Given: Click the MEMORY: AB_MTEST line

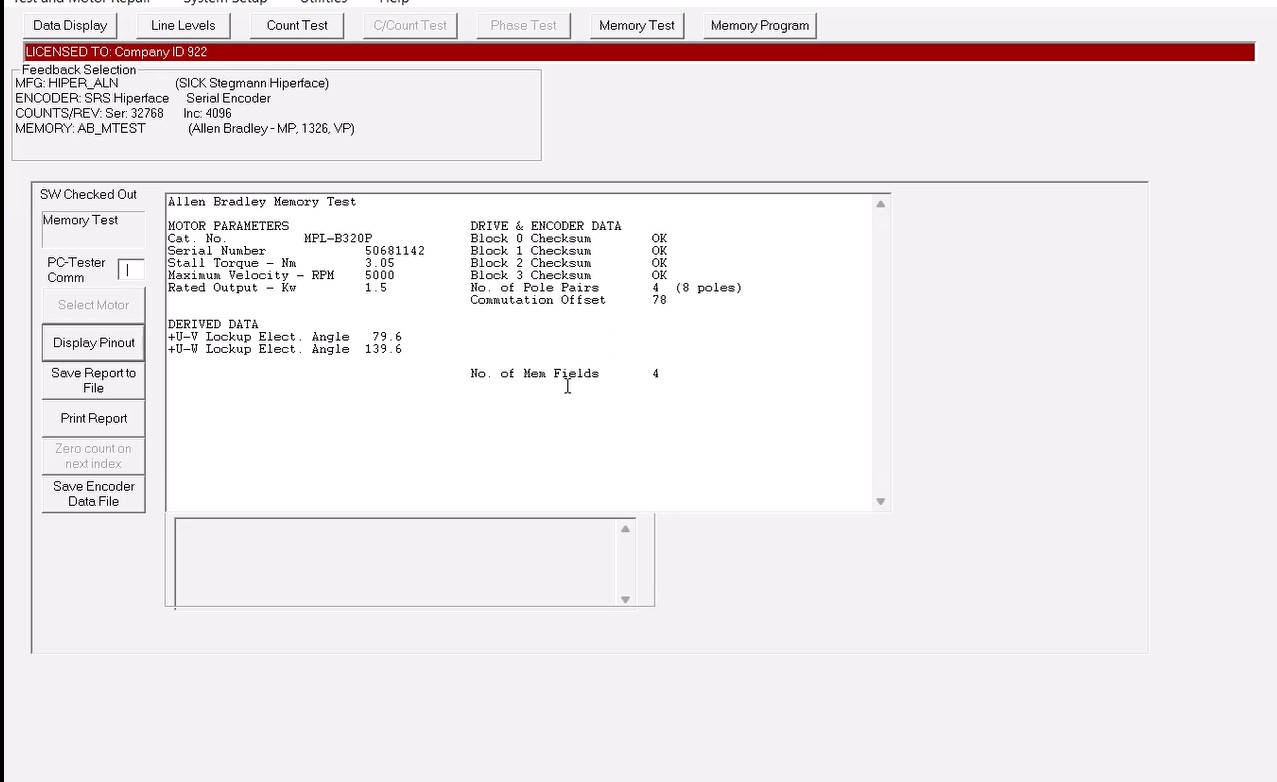Looking at the screenshot, I should 80,128.
